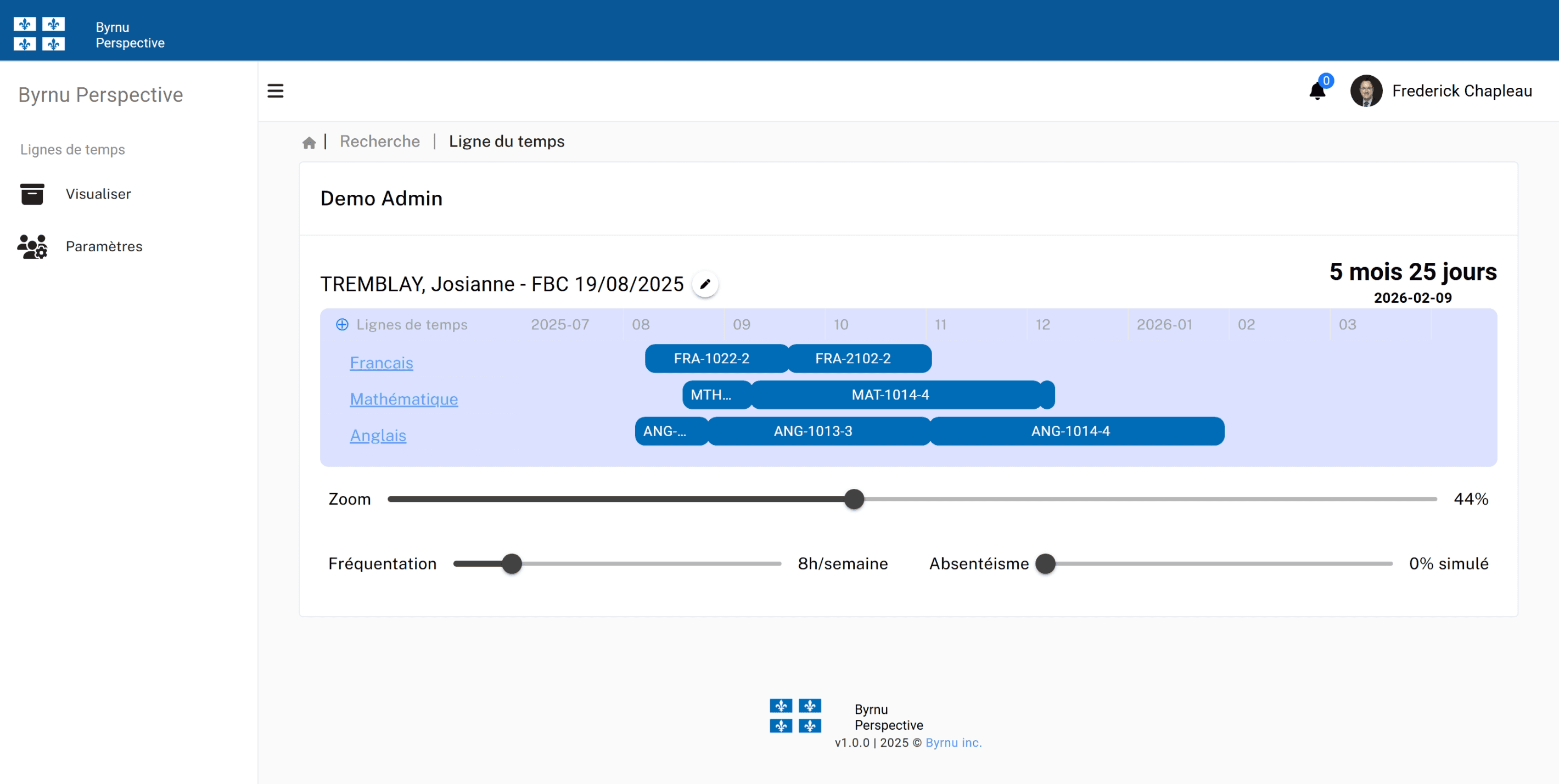
Task: Select the MAT-1014-4 timeline bar
Action: (x=890, y=395)
